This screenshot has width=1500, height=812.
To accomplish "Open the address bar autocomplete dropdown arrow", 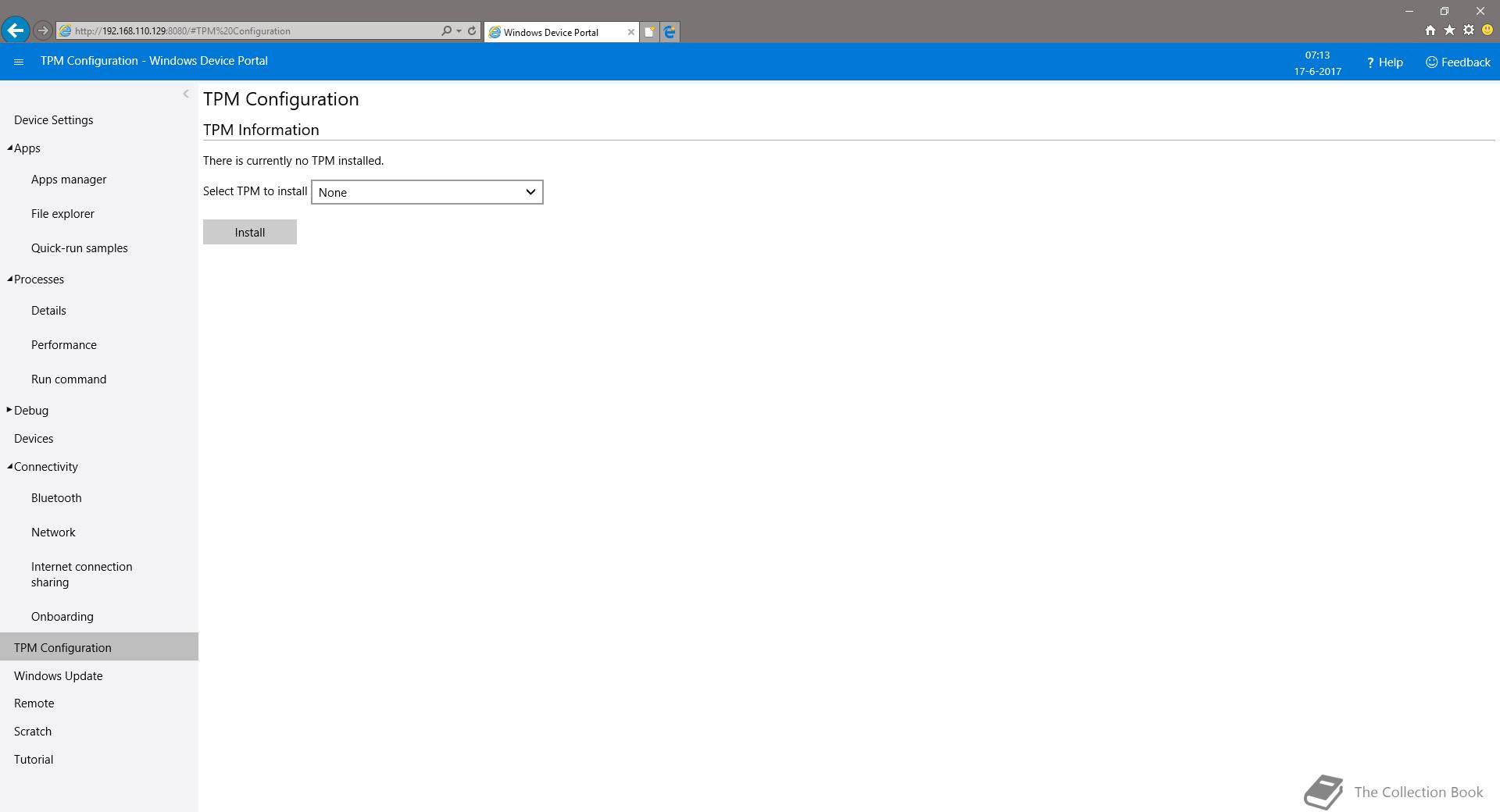I will pyautogui.click(x=459, y=31).
